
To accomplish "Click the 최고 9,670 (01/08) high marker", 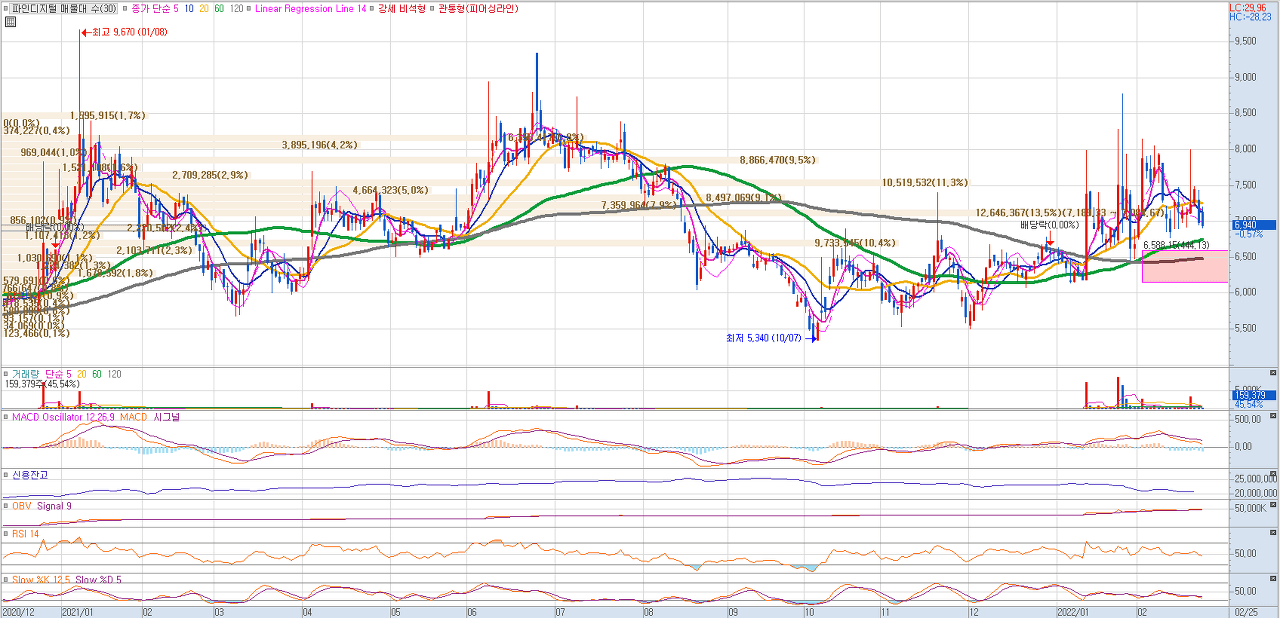I will [124, 32].
